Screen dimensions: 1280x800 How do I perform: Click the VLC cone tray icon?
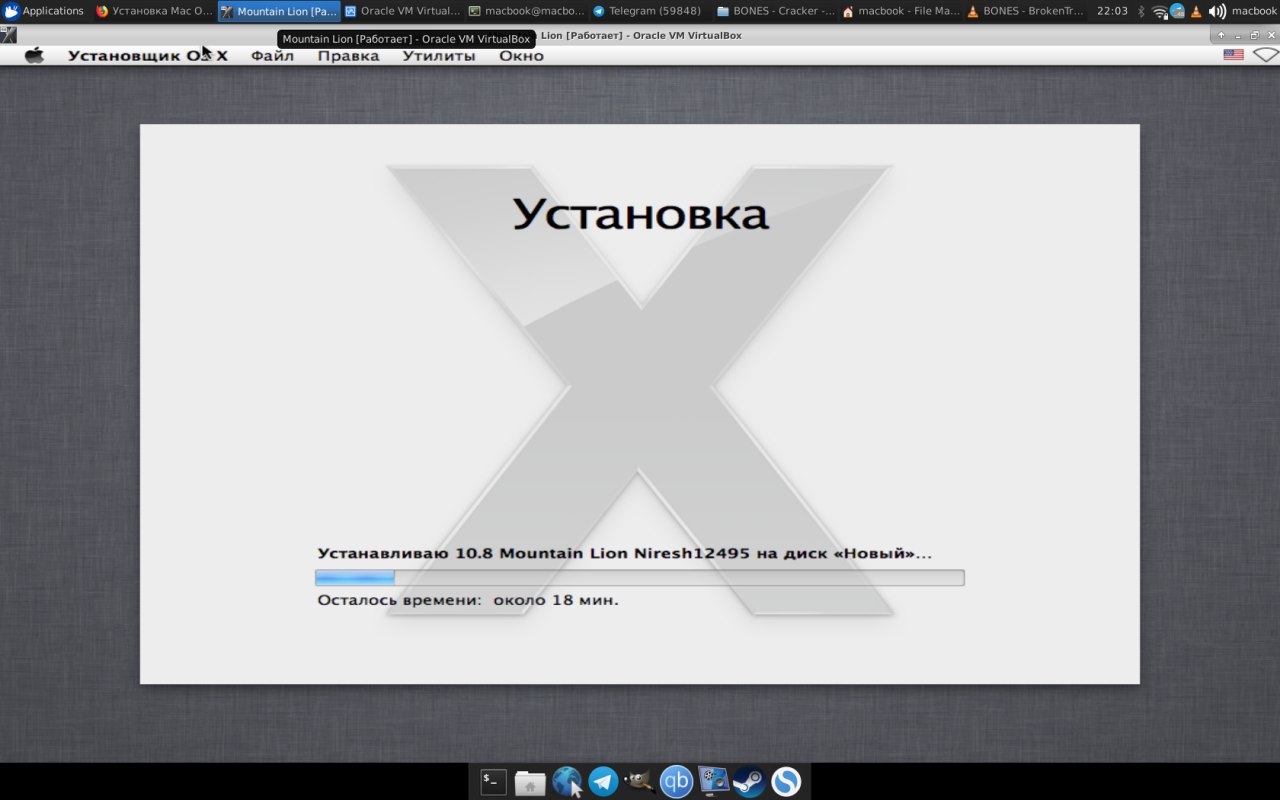[x=1196, y=11]
